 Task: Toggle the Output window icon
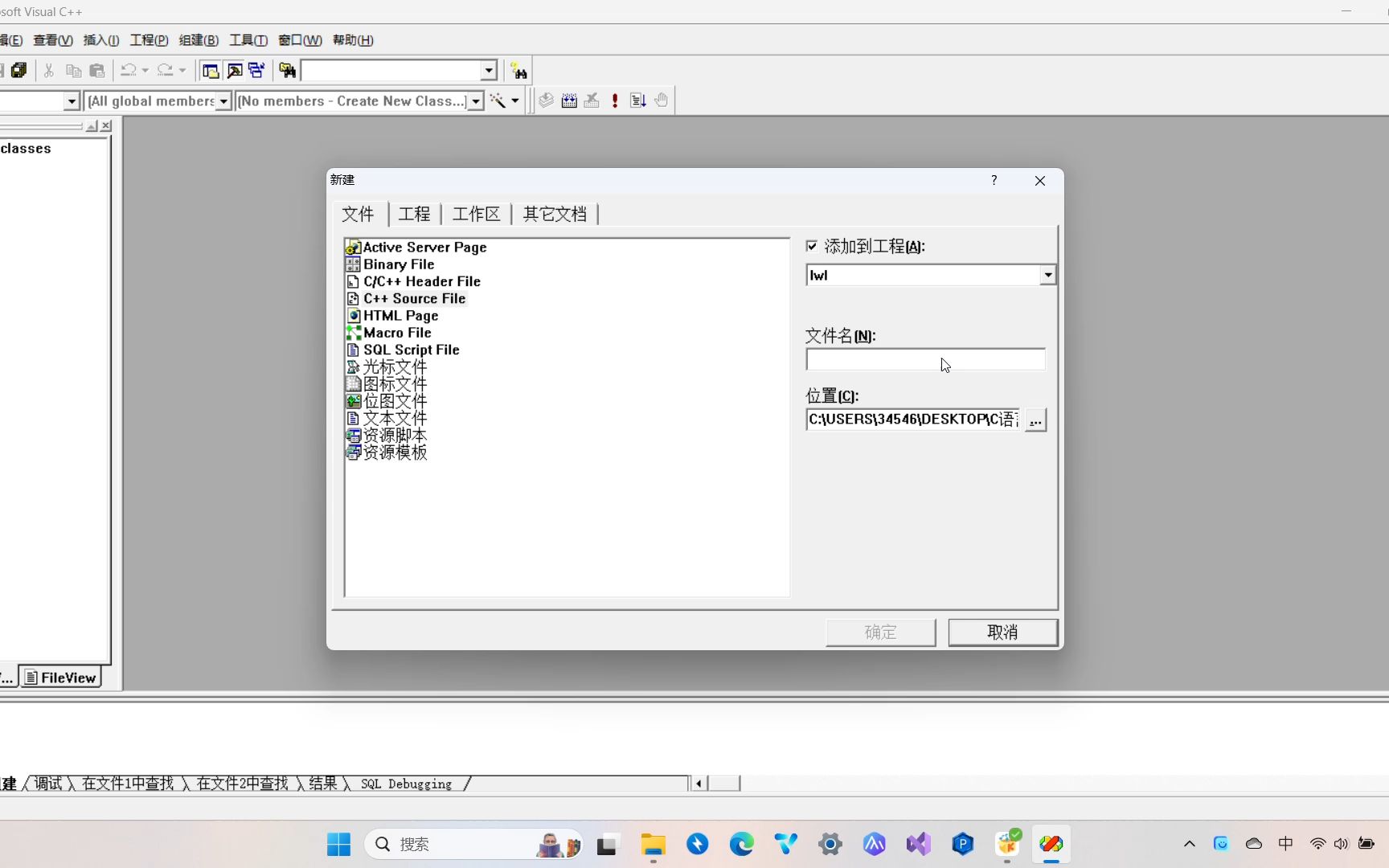coord(234,71)
